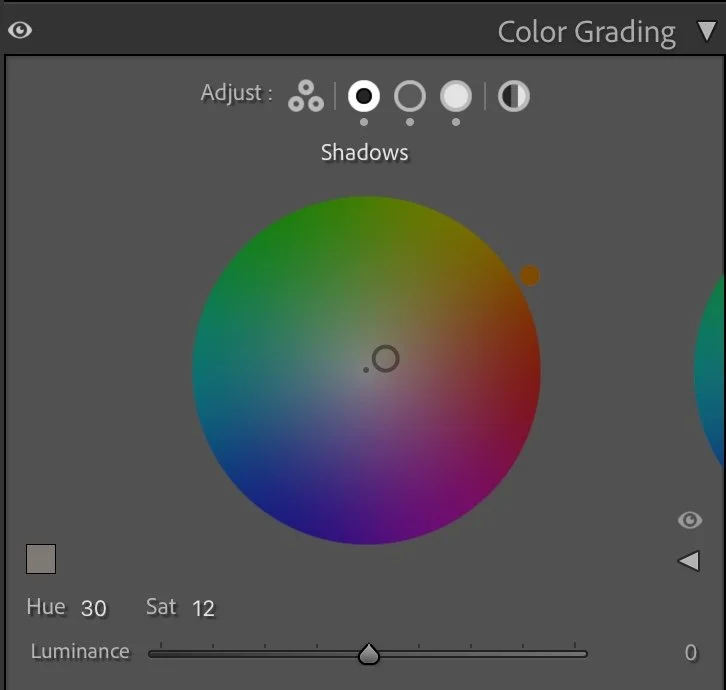Toggle Color Grading panel visibility eye
The width and height of the screenshot is (726, 690).
tap(20, 31)
